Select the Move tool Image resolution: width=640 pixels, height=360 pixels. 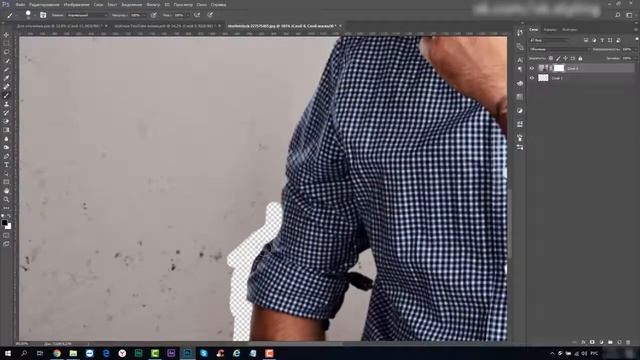point(6,35)
